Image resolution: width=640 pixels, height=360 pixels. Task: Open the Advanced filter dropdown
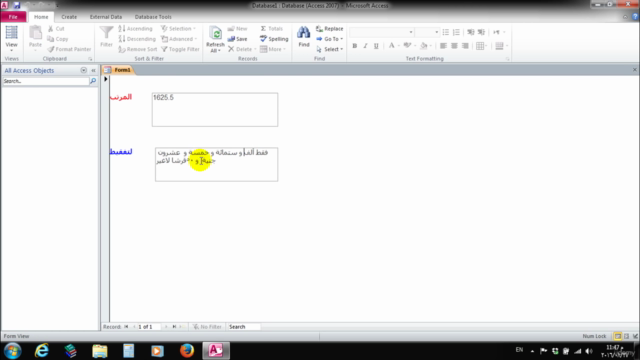[179, 39]
